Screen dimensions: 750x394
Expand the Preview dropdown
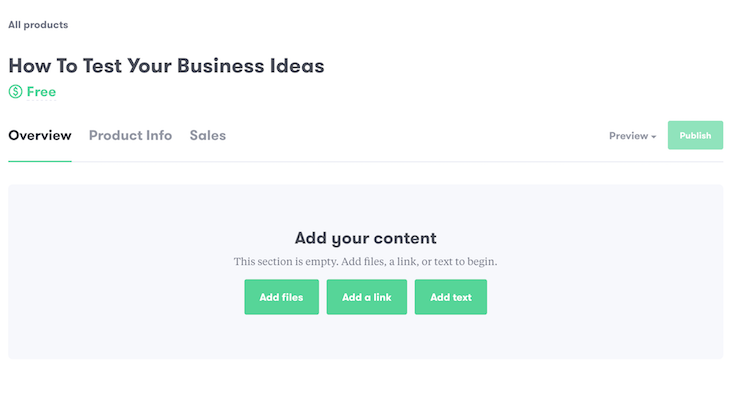(x=632, y=136)
